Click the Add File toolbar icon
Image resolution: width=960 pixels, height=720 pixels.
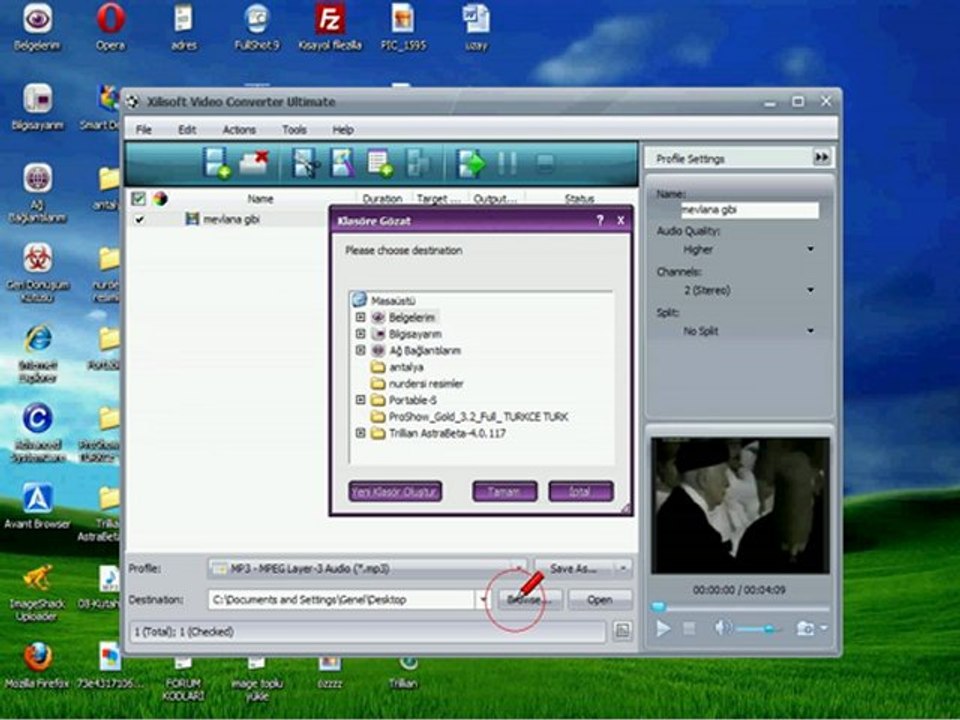(x=216, y=163)
